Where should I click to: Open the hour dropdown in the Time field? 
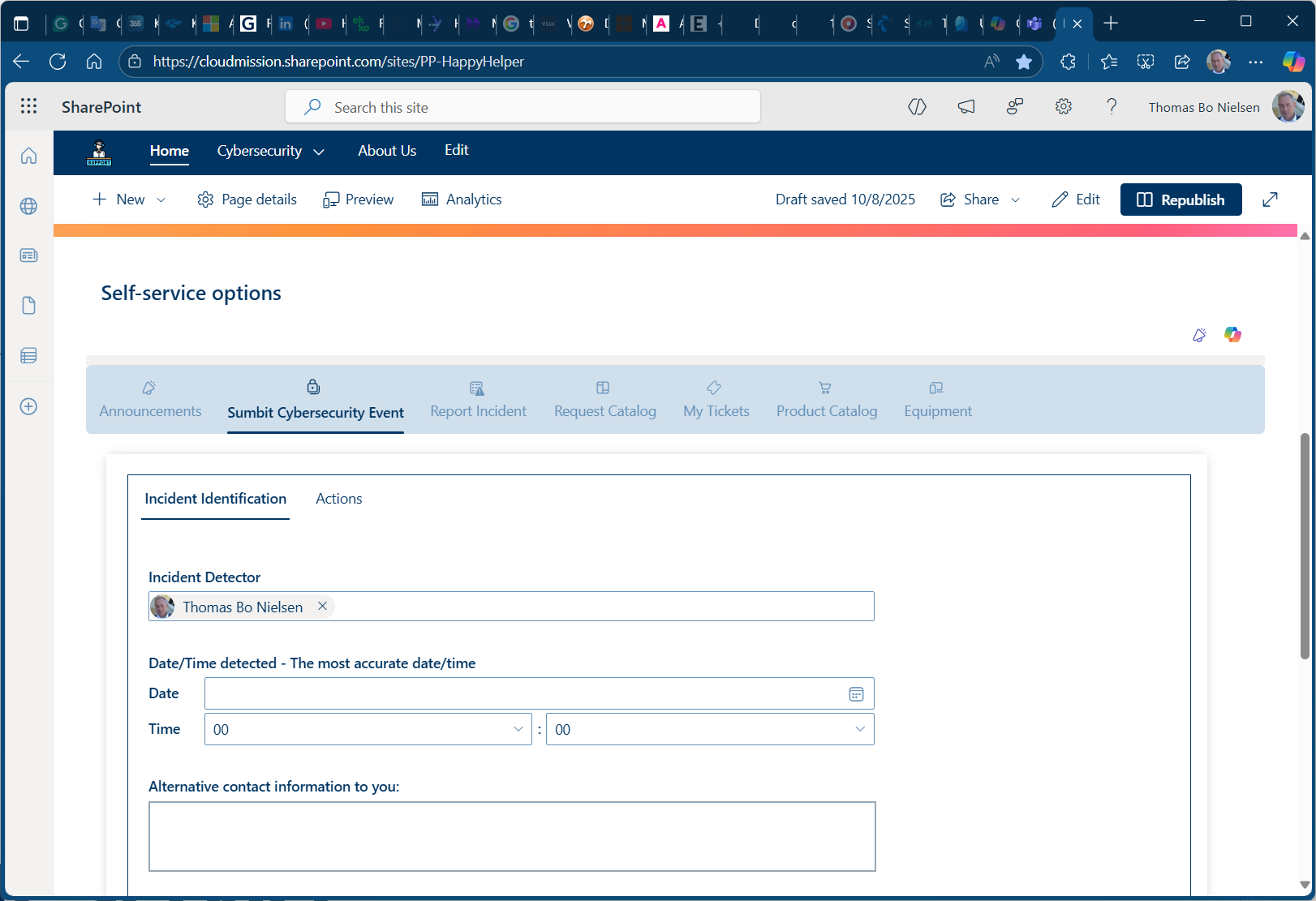click(519, 729)
